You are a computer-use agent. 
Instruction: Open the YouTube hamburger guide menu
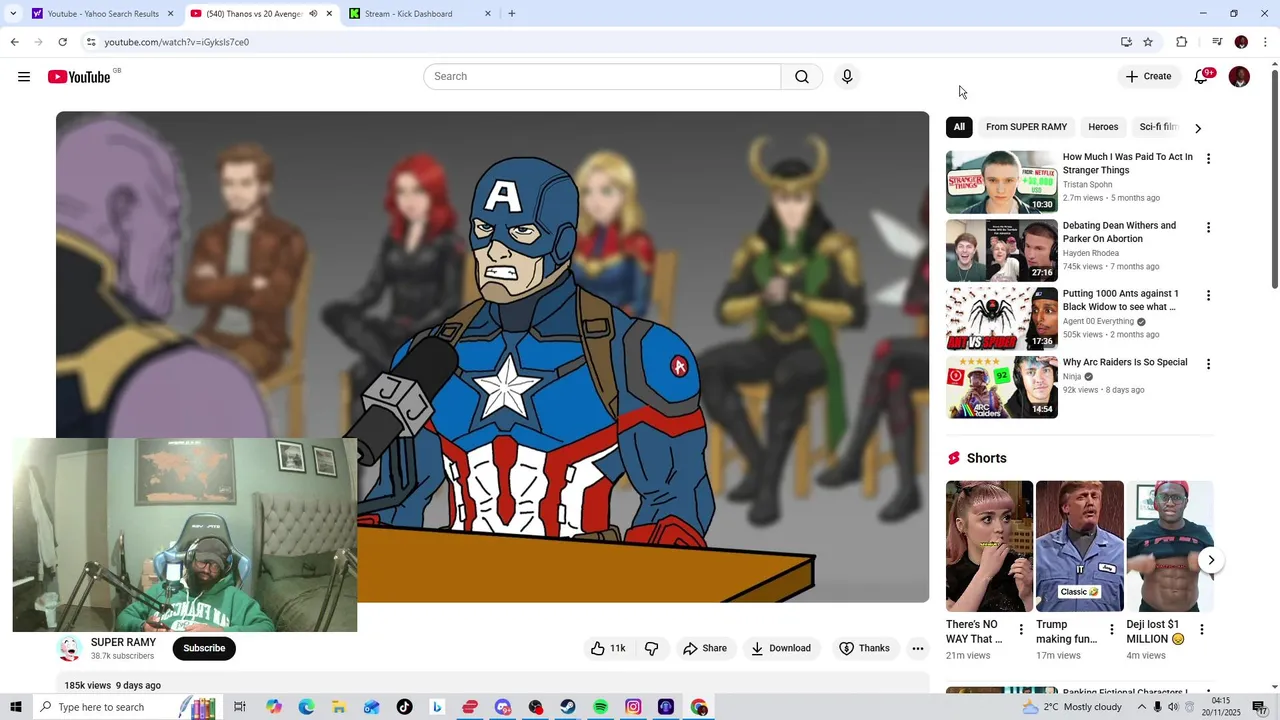(24, 77)
